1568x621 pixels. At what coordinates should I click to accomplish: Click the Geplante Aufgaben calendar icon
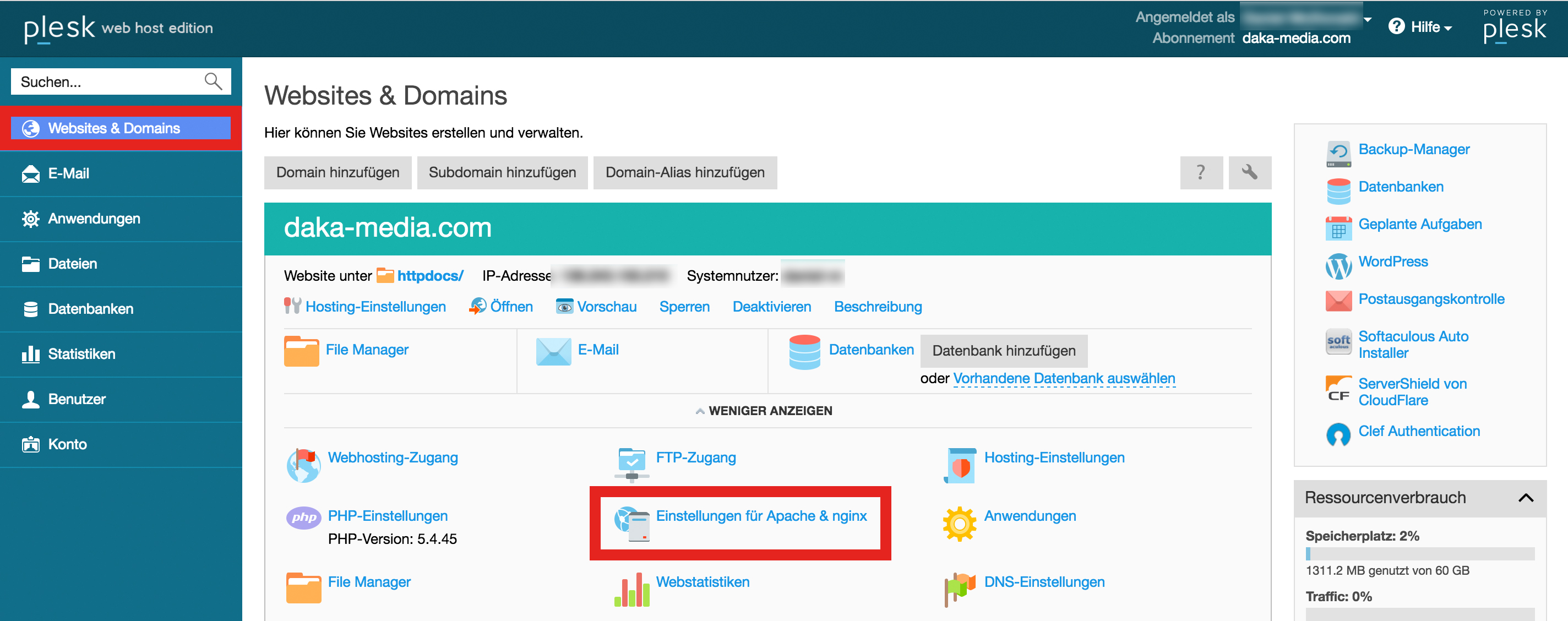coord(1338,228)
